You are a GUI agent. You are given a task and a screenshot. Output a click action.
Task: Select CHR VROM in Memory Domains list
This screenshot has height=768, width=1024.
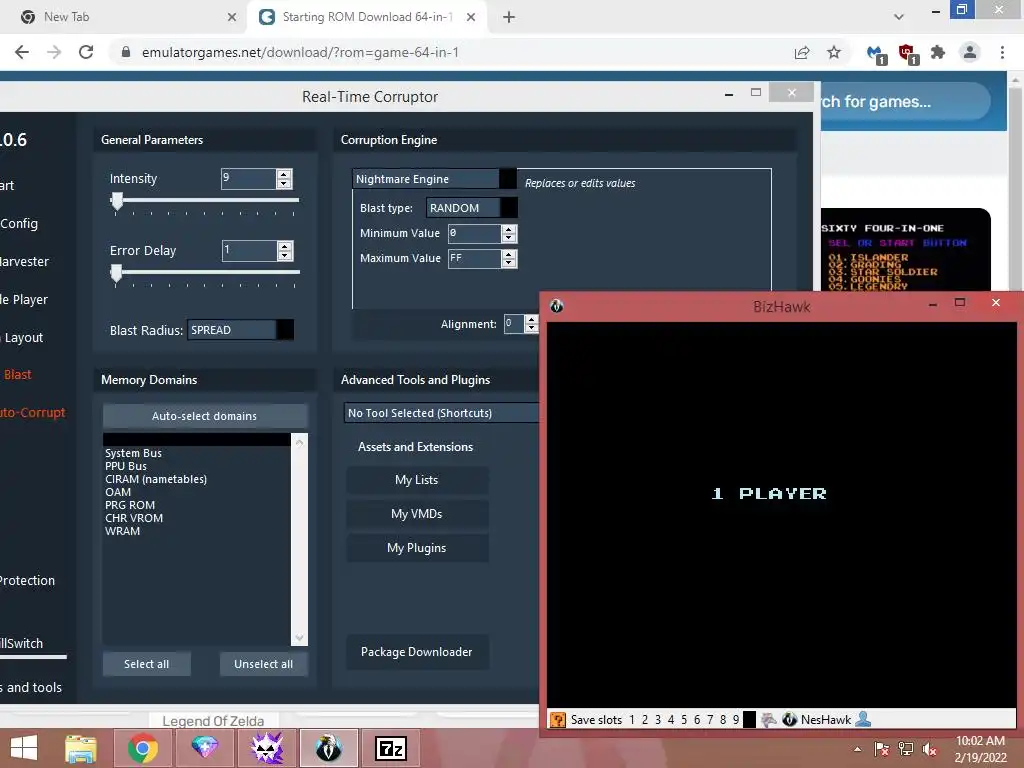pyautogui.click(x=134, y=518)
